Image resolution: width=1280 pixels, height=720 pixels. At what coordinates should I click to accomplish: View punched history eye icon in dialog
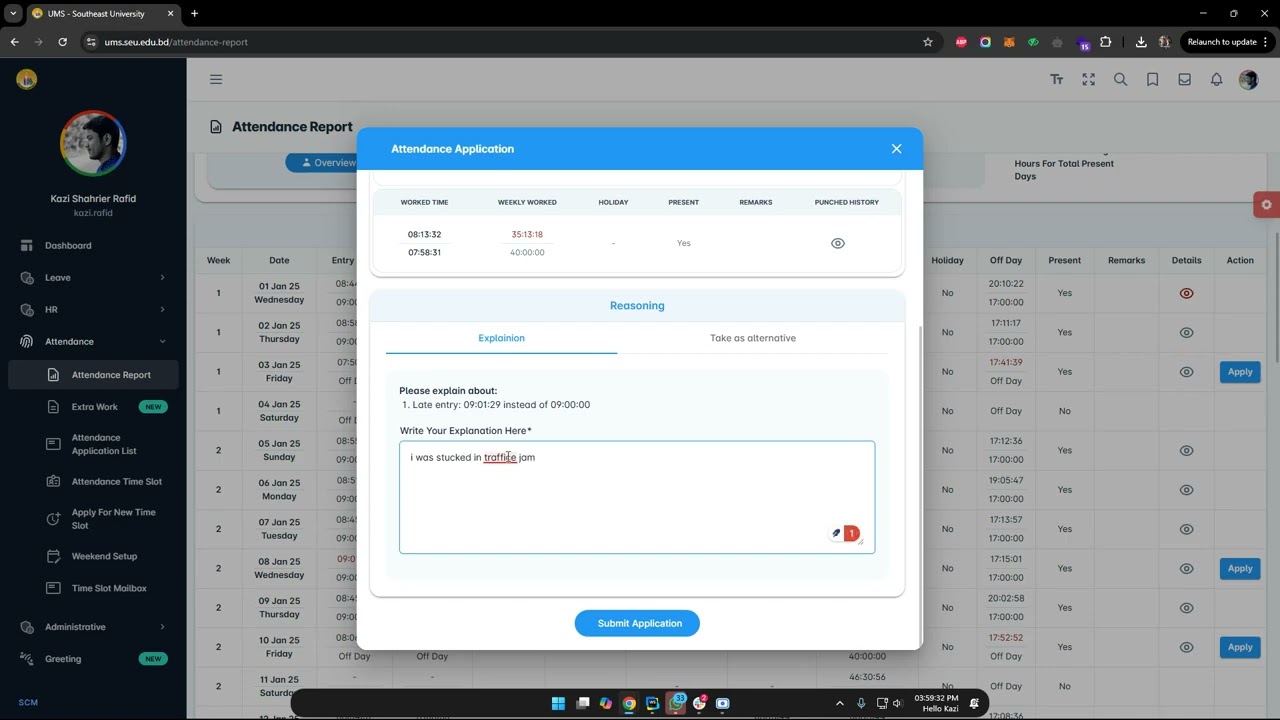pos(838,243)
